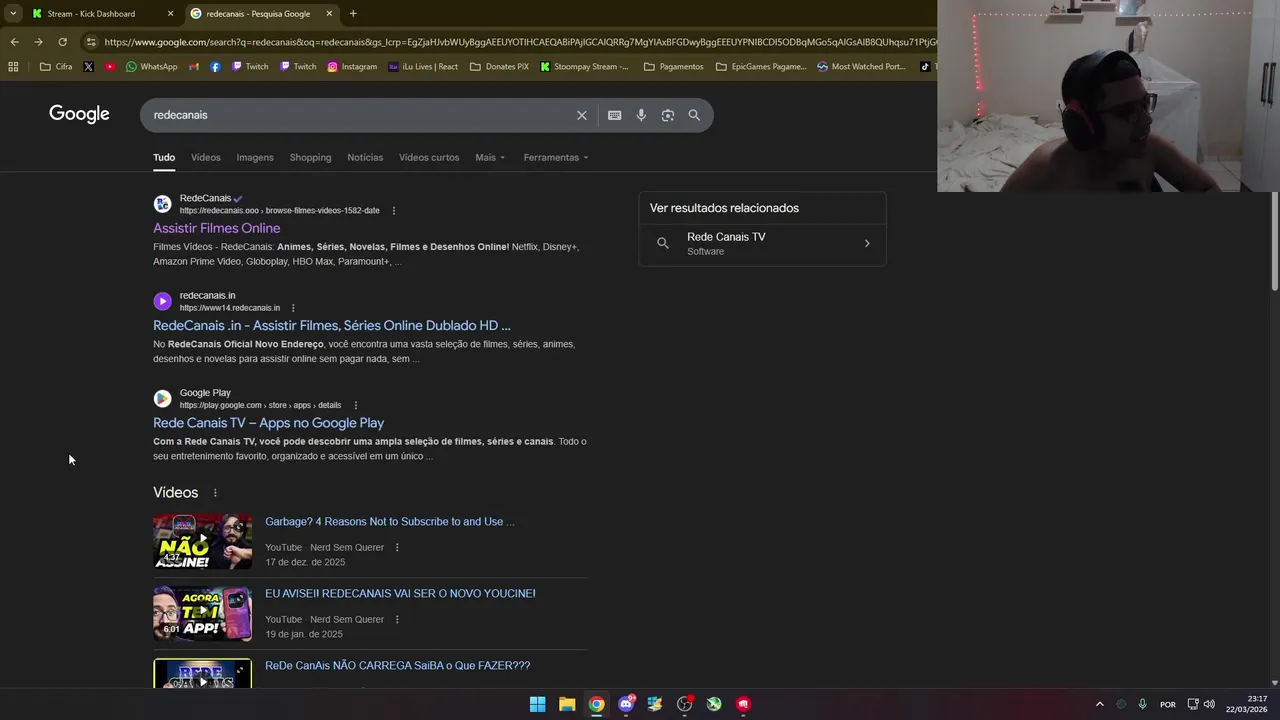Open the volume control in the tray
This screenshot has width=1280, height=720.
[1209, 704]
